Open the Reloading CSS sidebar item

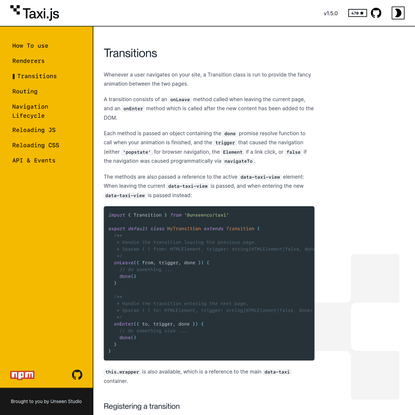click(x=35, y=145)
